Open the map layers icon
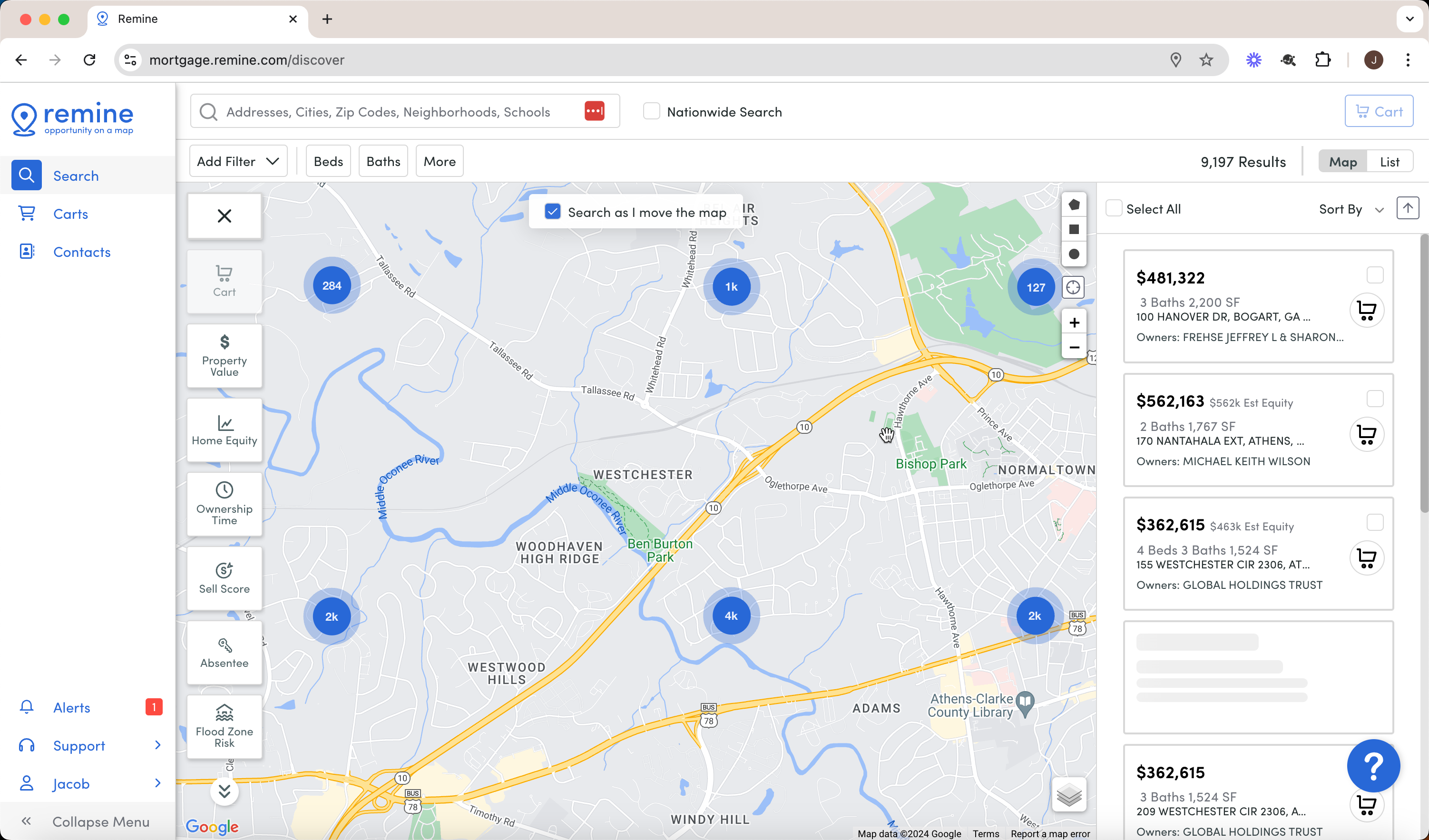The height and width of the screenshot is (840, 1429). coord(1069,795)
